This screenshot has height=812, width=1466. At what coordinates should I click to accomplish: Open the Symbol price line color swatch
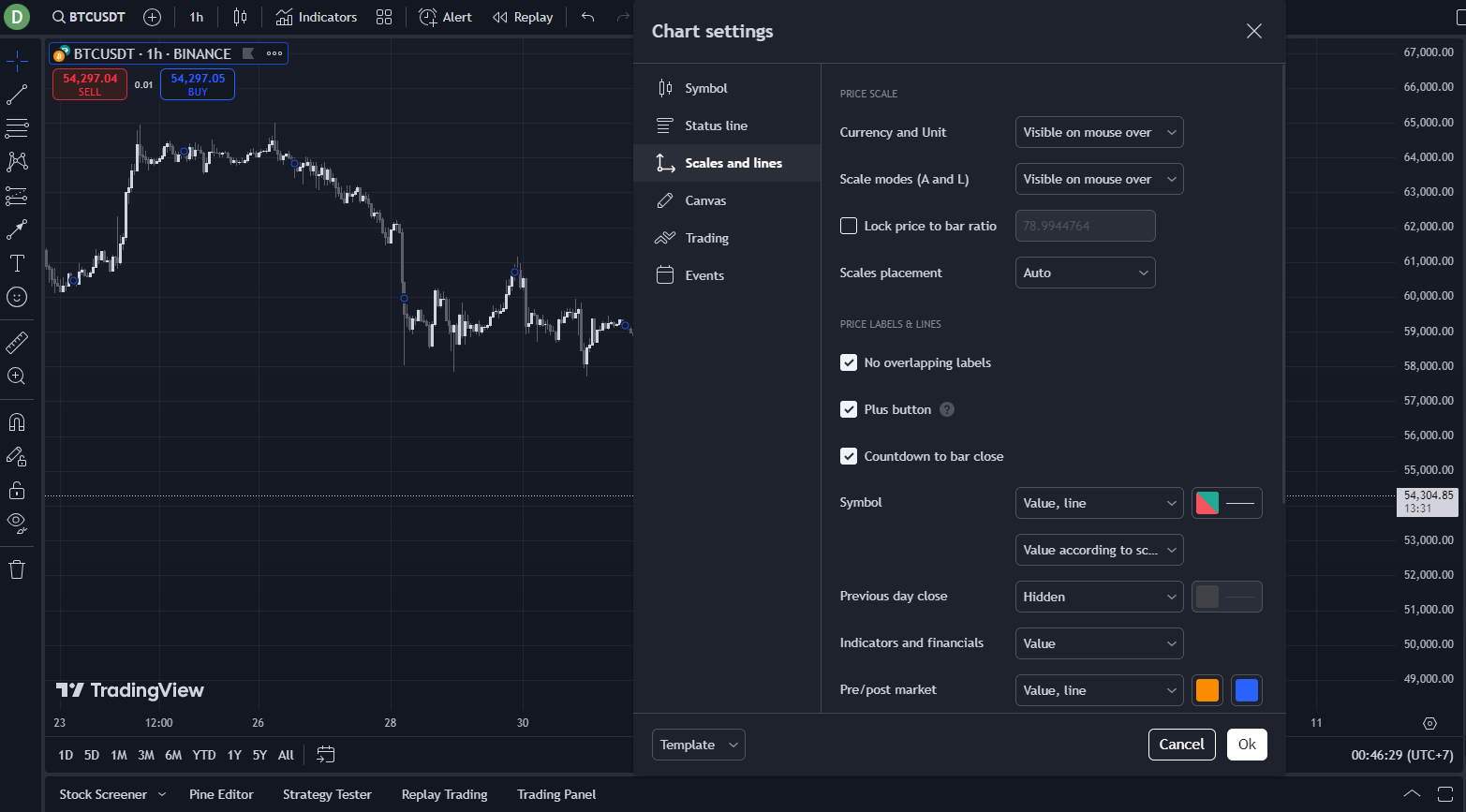click(x=1226, y=503)
